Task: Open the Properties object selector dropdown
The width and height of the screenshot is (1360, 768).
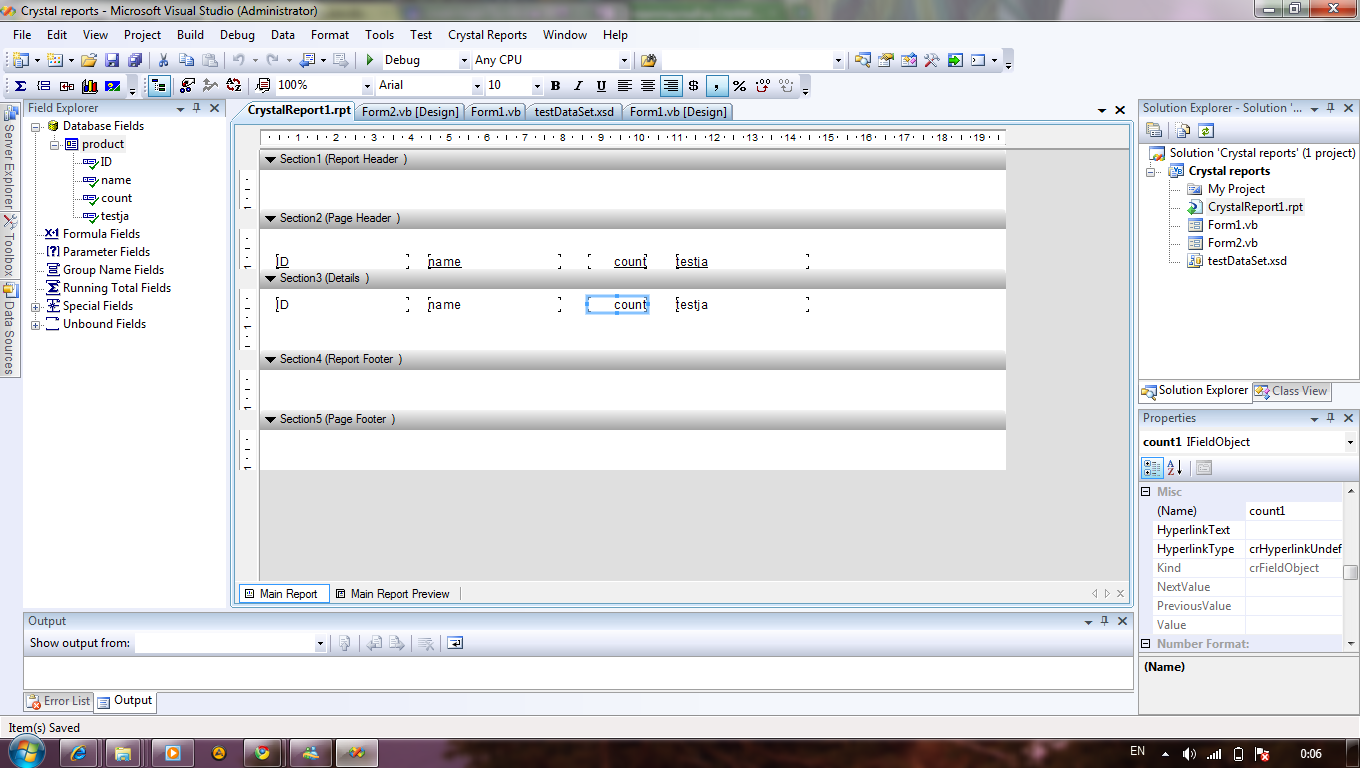Action: [x=1350, y=442]
